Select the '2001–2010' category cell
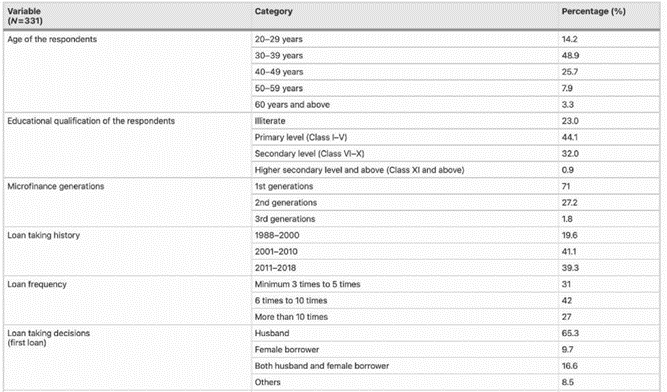 coord(405,252)
